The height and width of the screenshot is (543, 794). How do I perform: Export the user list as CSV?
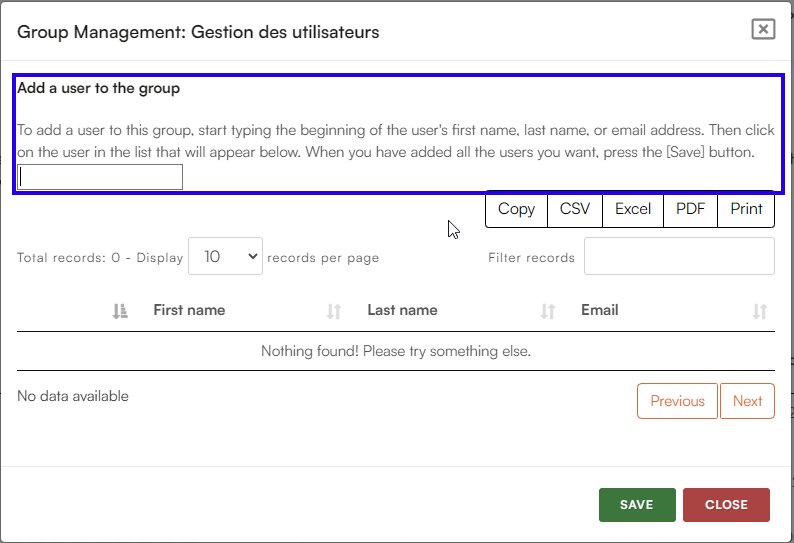tap(575, 209)
